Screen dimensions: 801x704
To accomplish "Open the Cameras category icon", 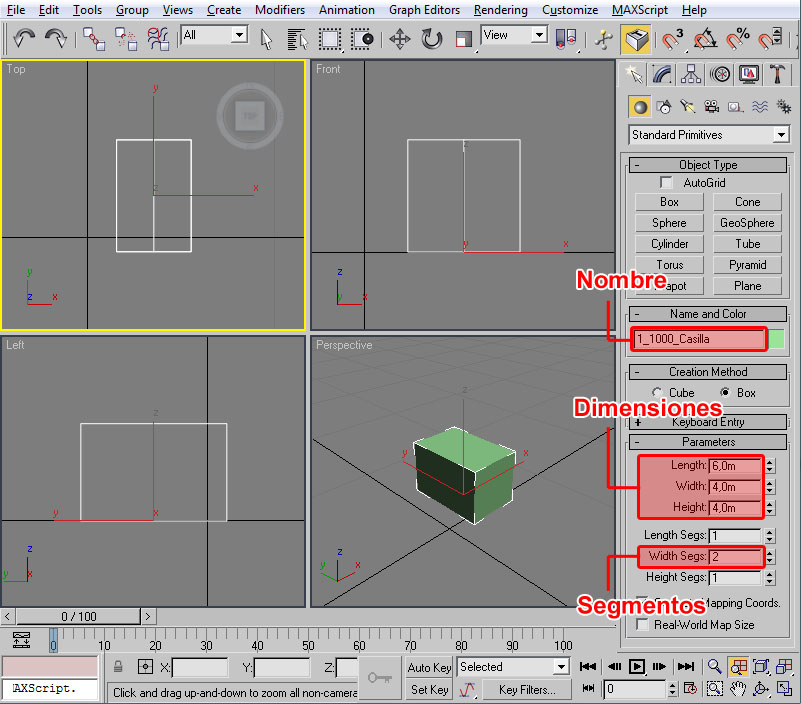I will (711, 106).
